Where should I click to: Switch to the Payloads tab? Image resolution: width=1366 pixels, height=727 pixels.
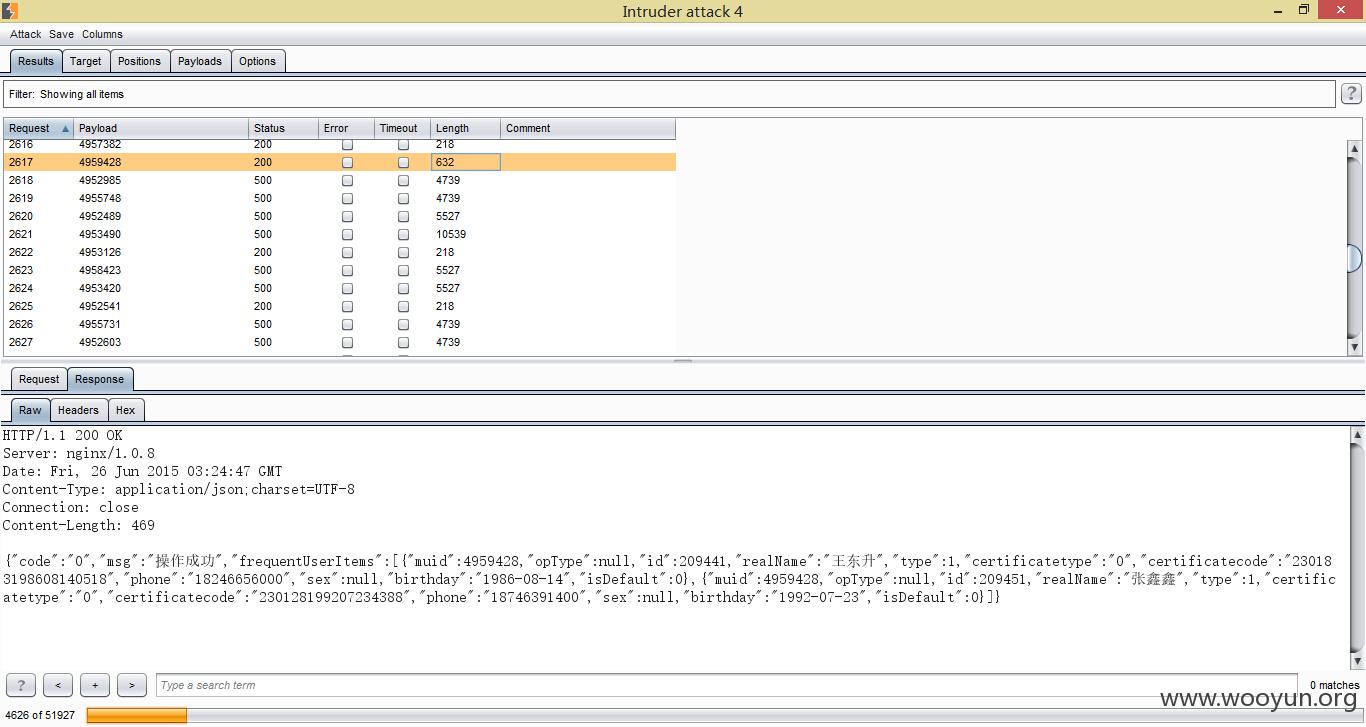[200, 61]
